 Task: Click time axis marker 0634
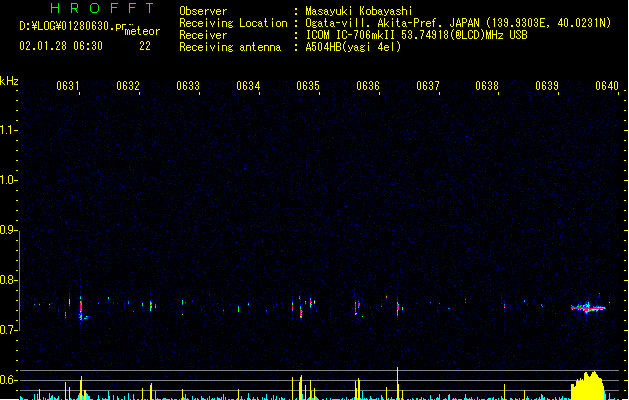[248, 86]
